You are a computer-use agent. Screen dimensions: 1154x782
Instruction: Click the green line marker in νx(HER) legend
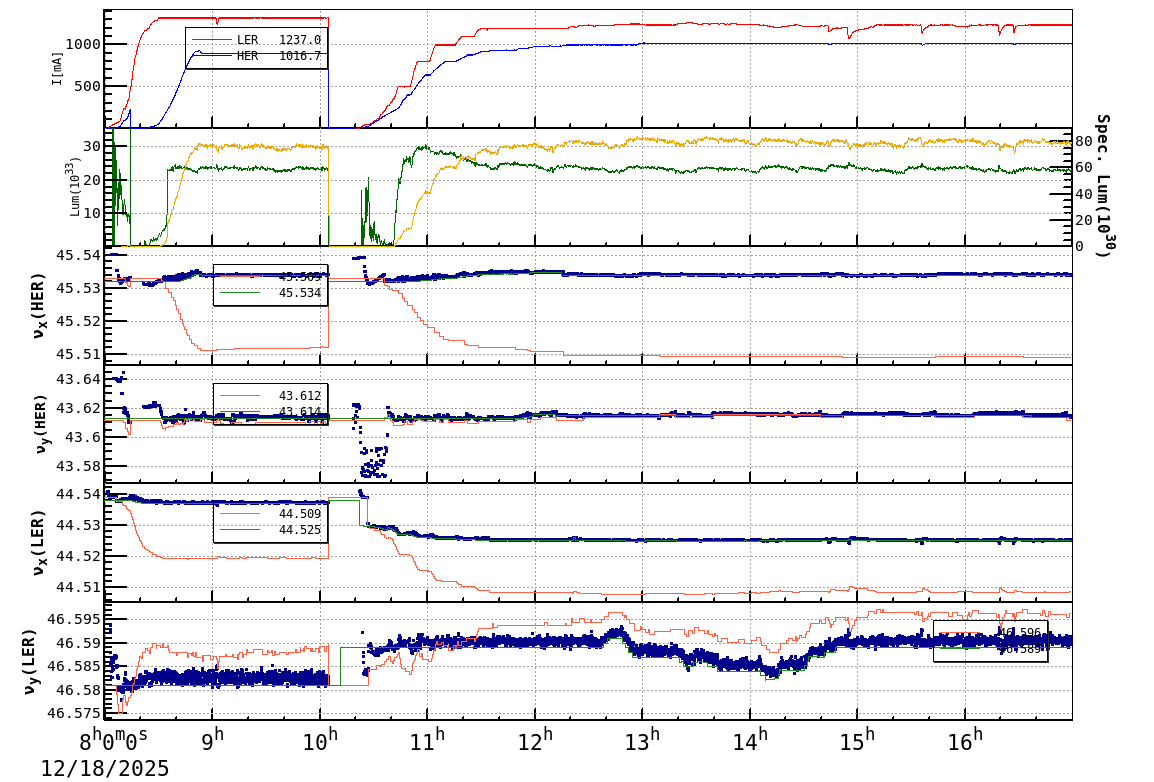[x=240, y=292]
